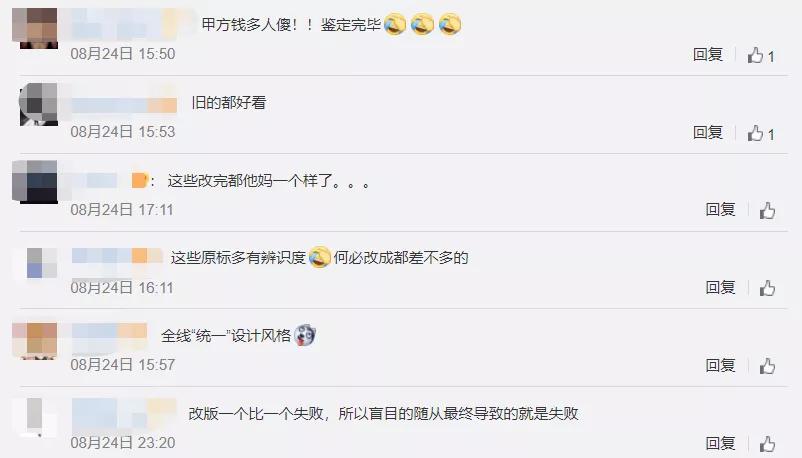Open blurred username of 16:11 commenter
This screenshot has width=802, height=458.
[117, 256]
